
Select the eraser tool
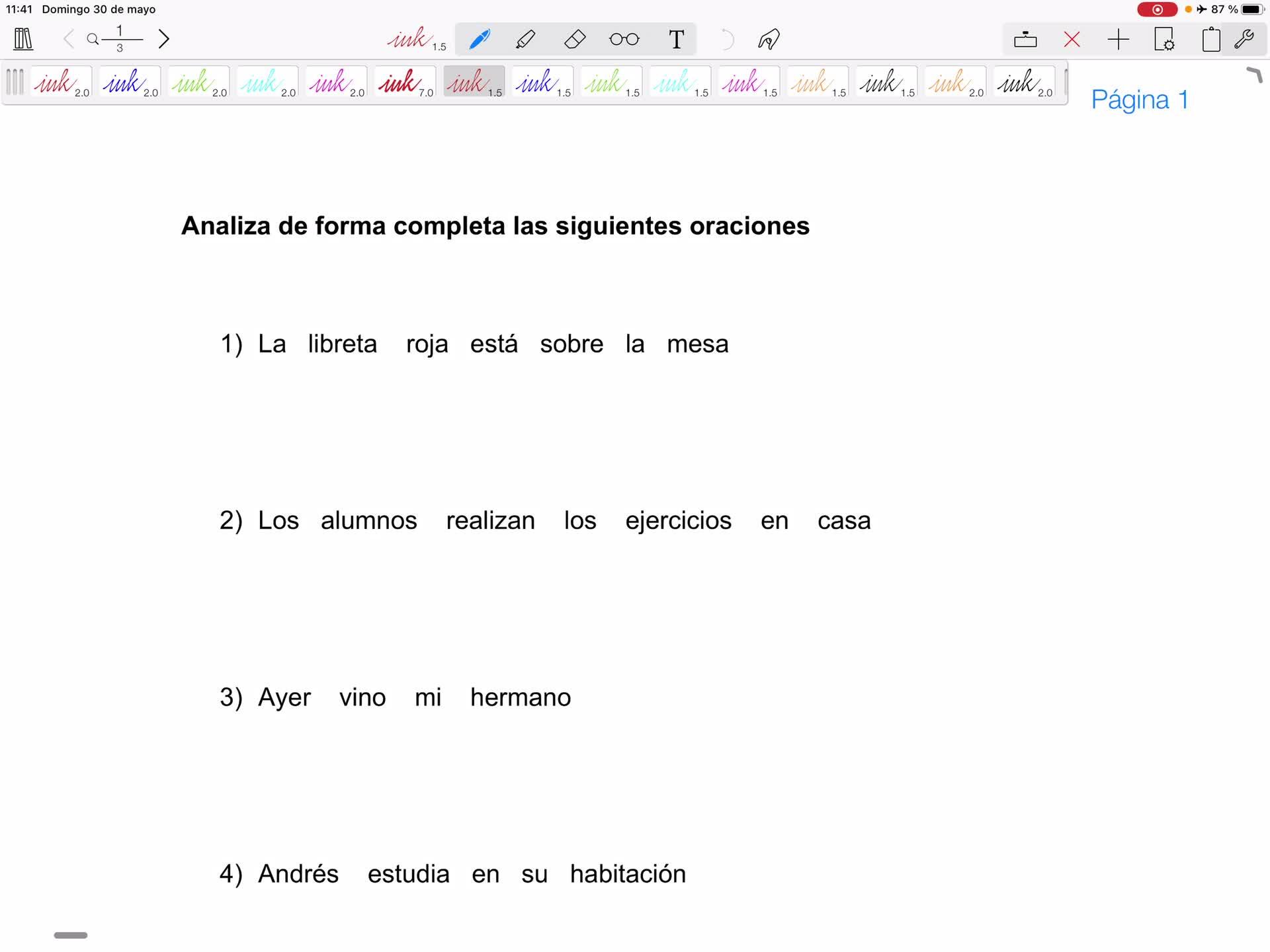pyautogui.click(x=574, y=39)
